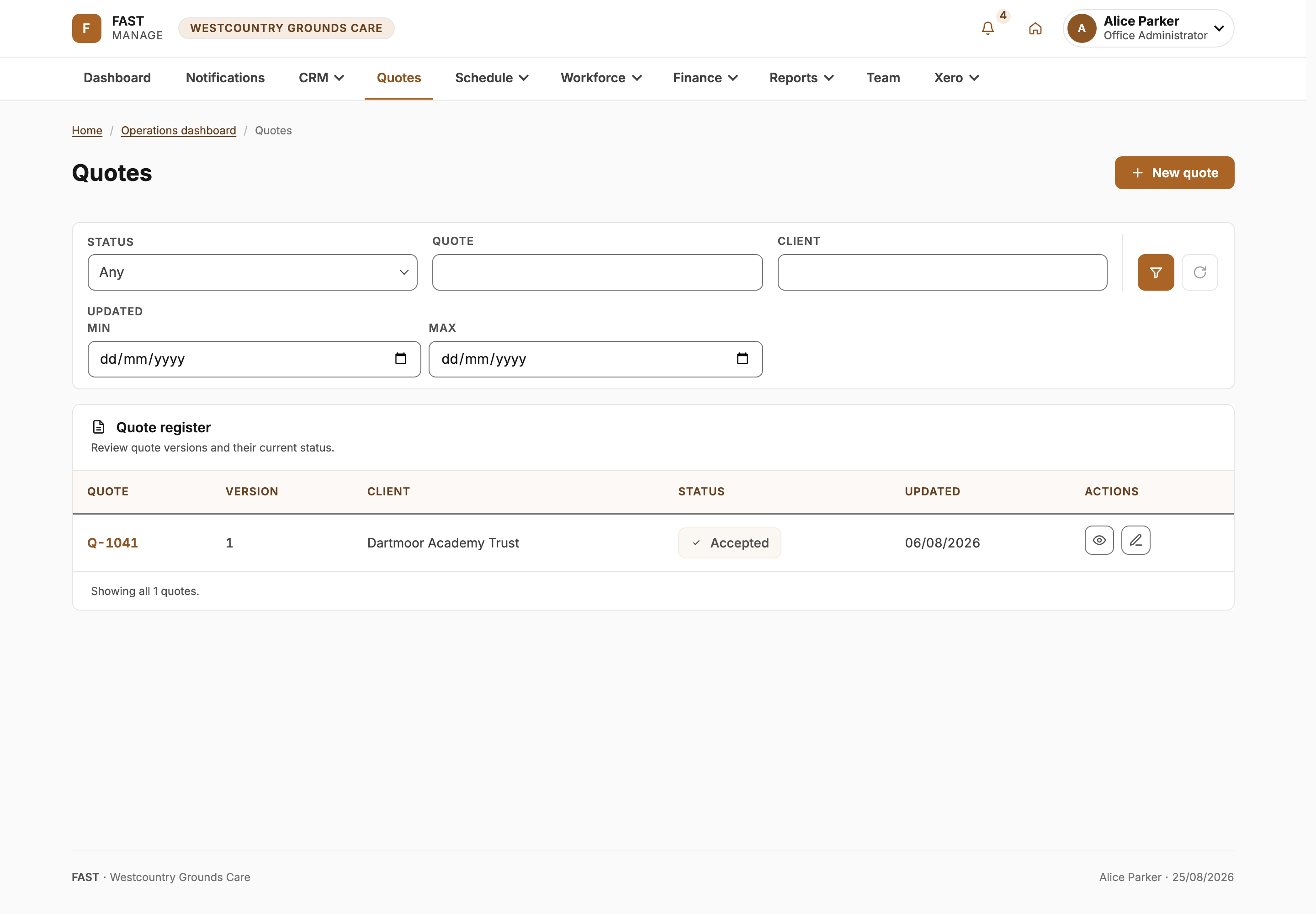The height and width of the screenshot is (914, 1316).
Task: Expand the Workforce menu
Action: pyautogui.click(x=601, y=78)
